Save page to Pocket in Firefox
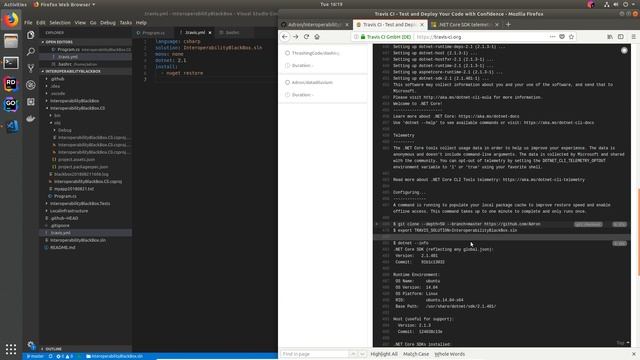 [562, 37]
